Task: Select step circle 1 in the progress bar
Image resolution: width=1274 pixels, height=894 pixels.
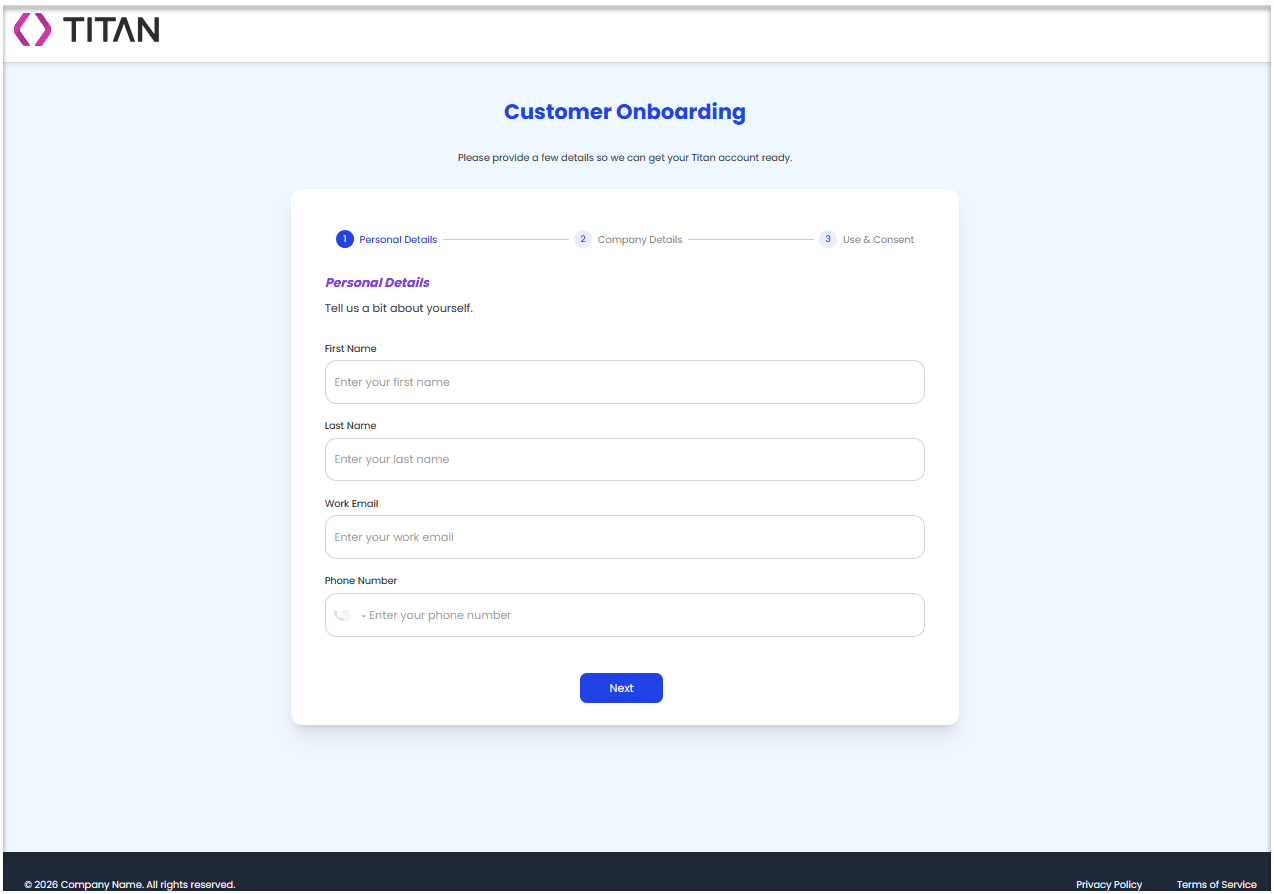Action: click(x=344, y=239)
